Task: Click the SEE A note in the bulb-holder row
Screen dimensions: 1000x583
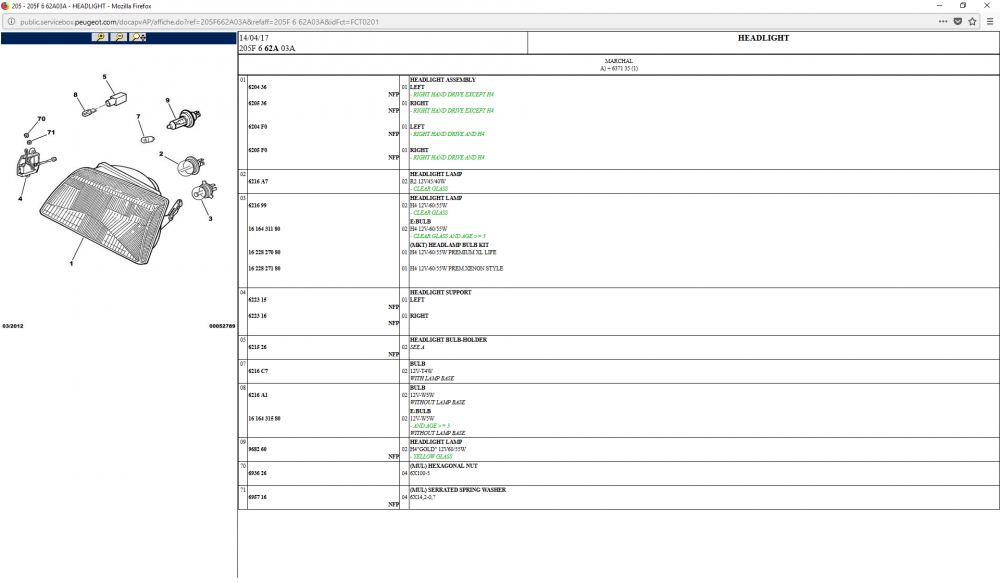Action: (417, 348)
